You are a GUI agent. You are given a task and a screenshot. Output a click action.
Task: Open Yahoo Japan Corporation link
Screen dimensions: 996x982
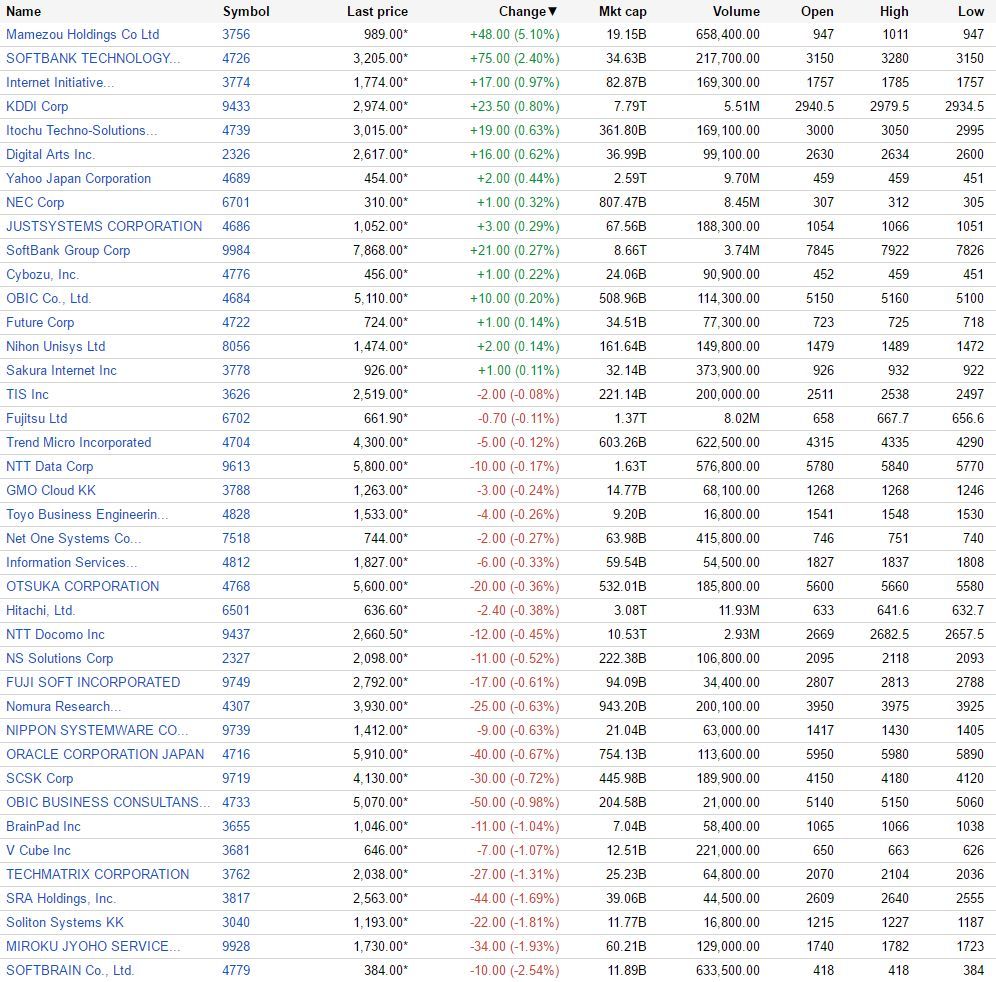(79, 178)
